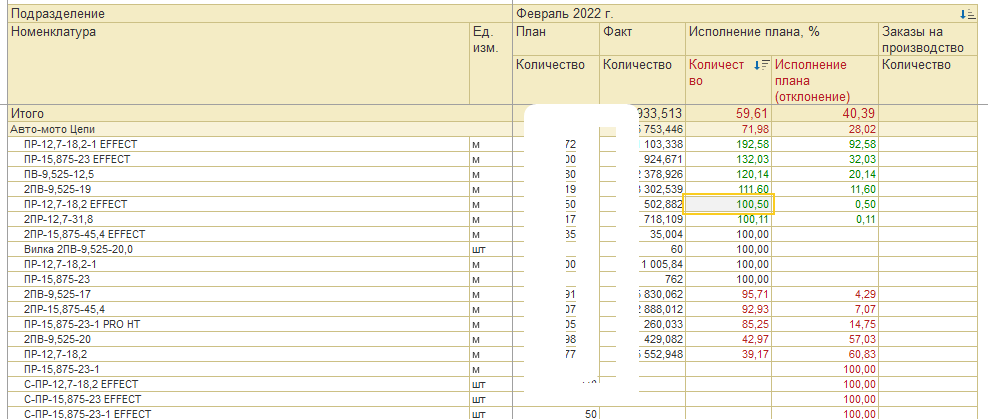Select the Итого row label
Viewport: 988px width, 419px height.
[x=27, y=114]
